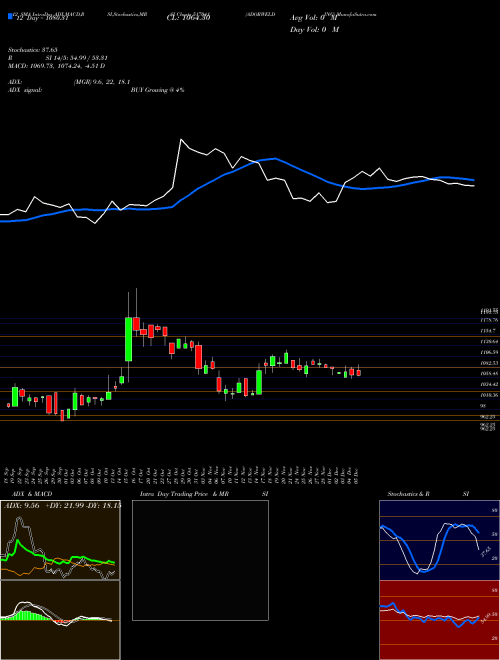
Task: Click the last red candlestick on the chart
Action: (x=359, y=373)
